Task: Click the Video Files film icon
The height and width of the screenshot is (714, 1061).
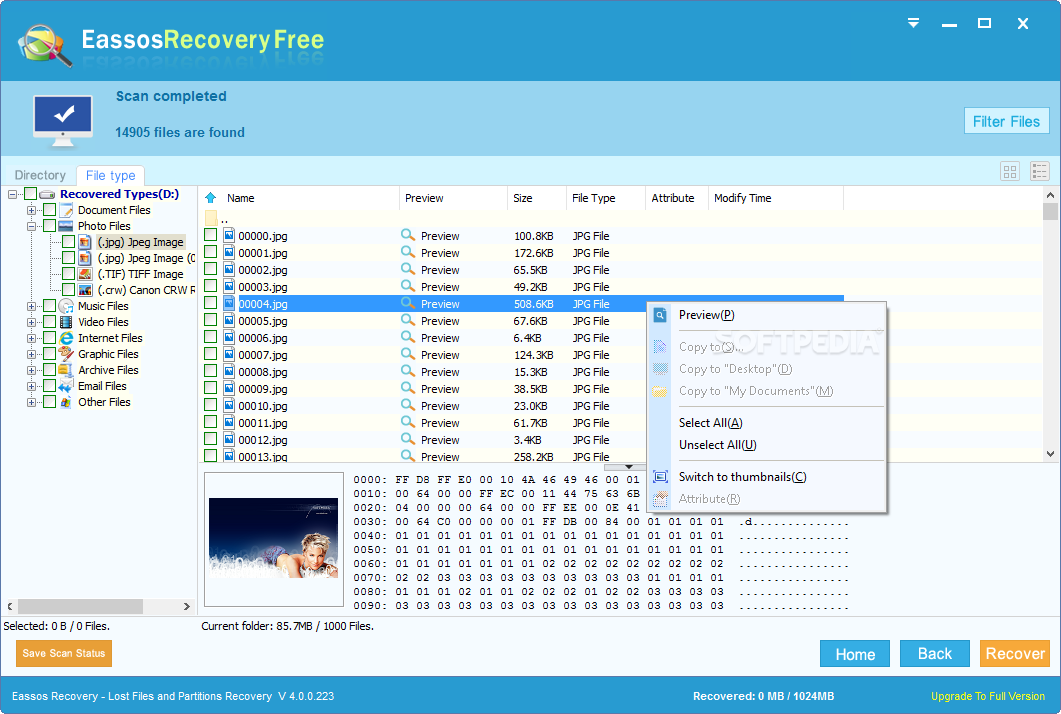Action: [x=66, y=322]
